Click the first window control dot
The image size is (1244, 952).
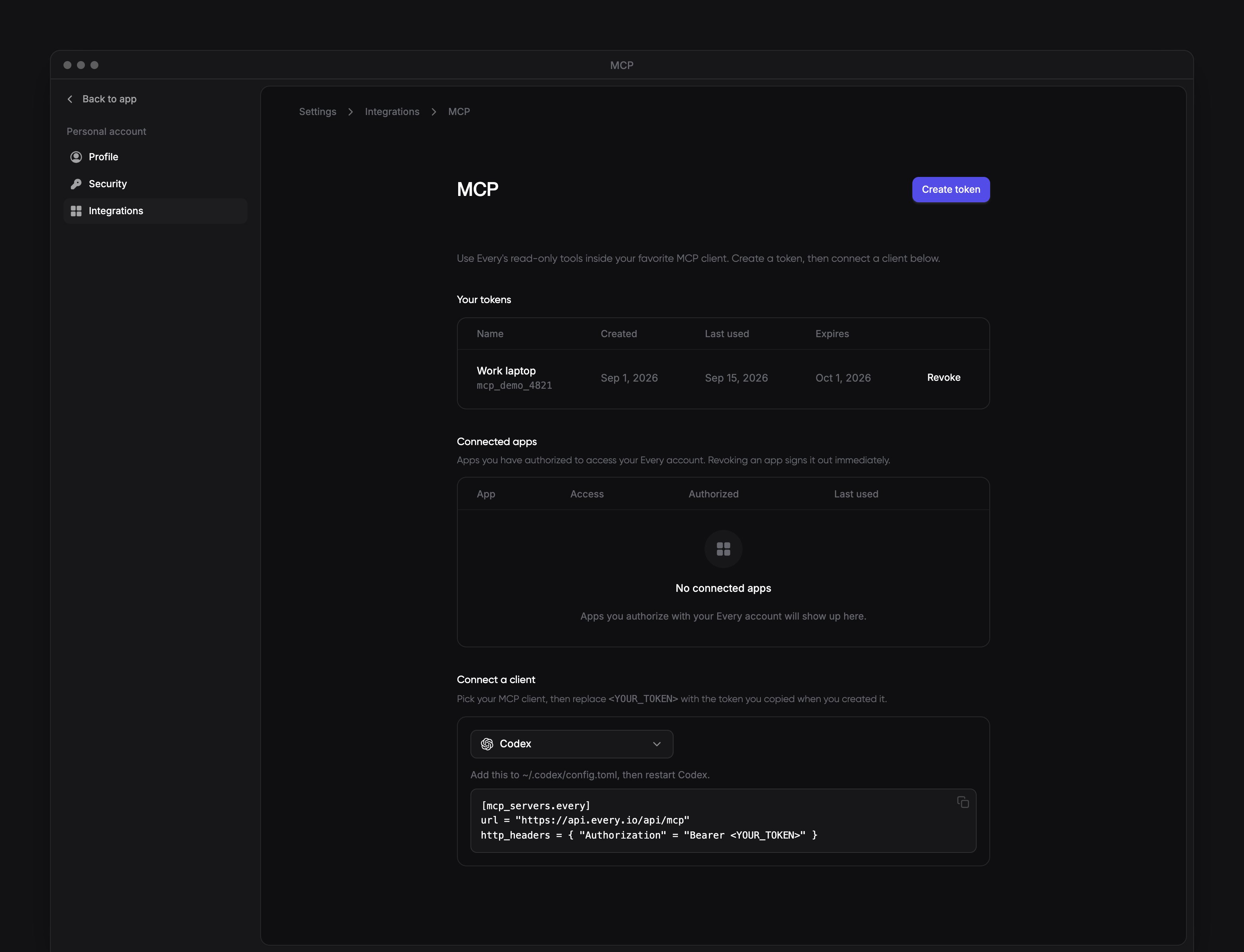67,65
